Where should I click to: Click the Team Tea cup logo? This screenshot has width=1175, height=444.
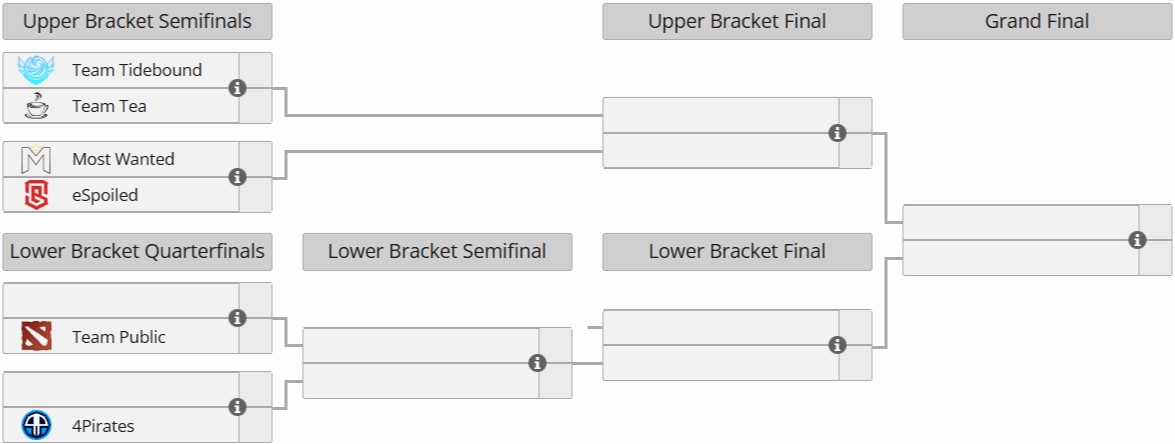(36, 106)
